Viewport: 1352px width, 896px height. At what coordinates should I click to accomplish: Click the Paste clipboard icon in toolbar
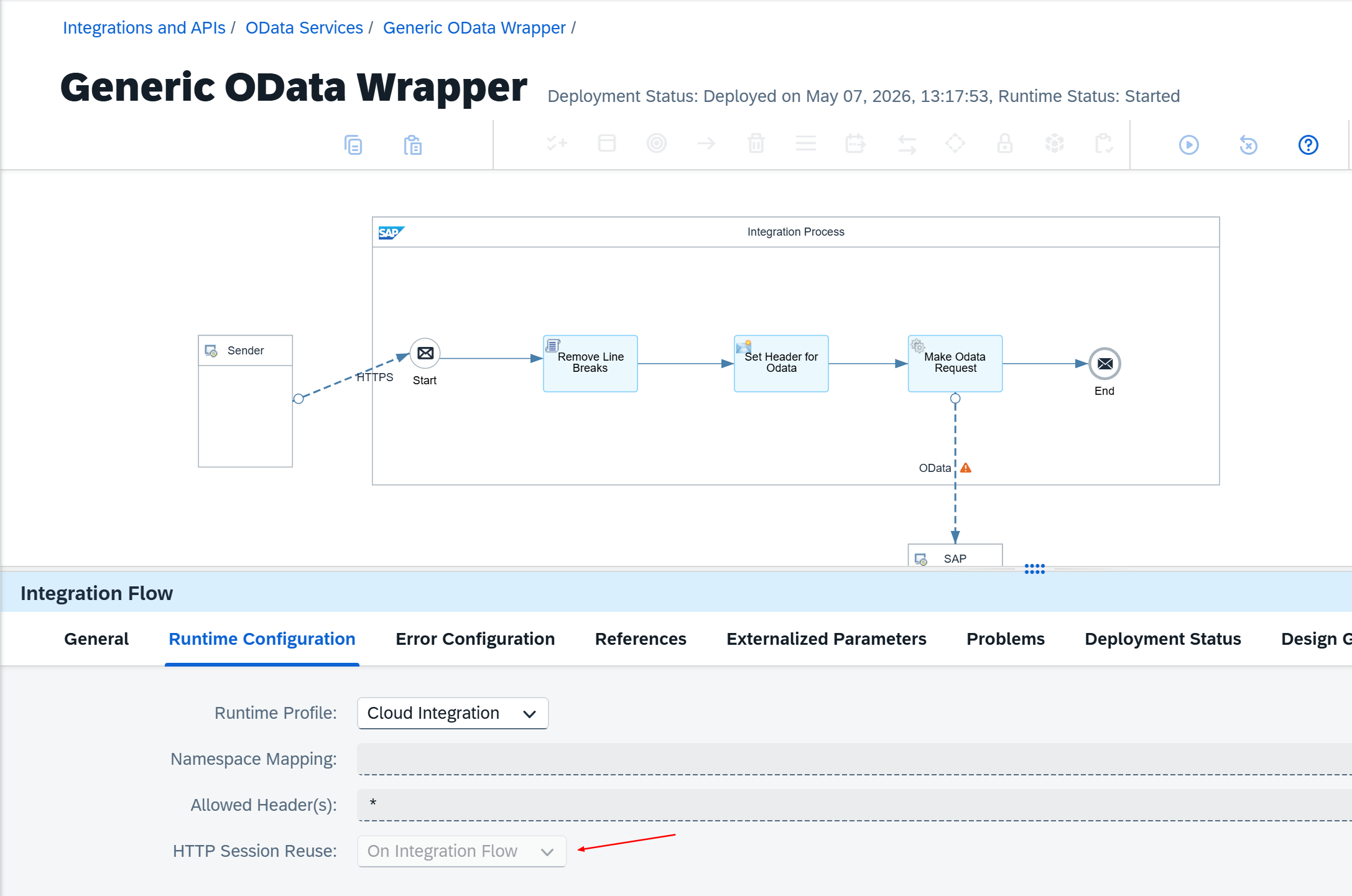[x=413, y=145]
